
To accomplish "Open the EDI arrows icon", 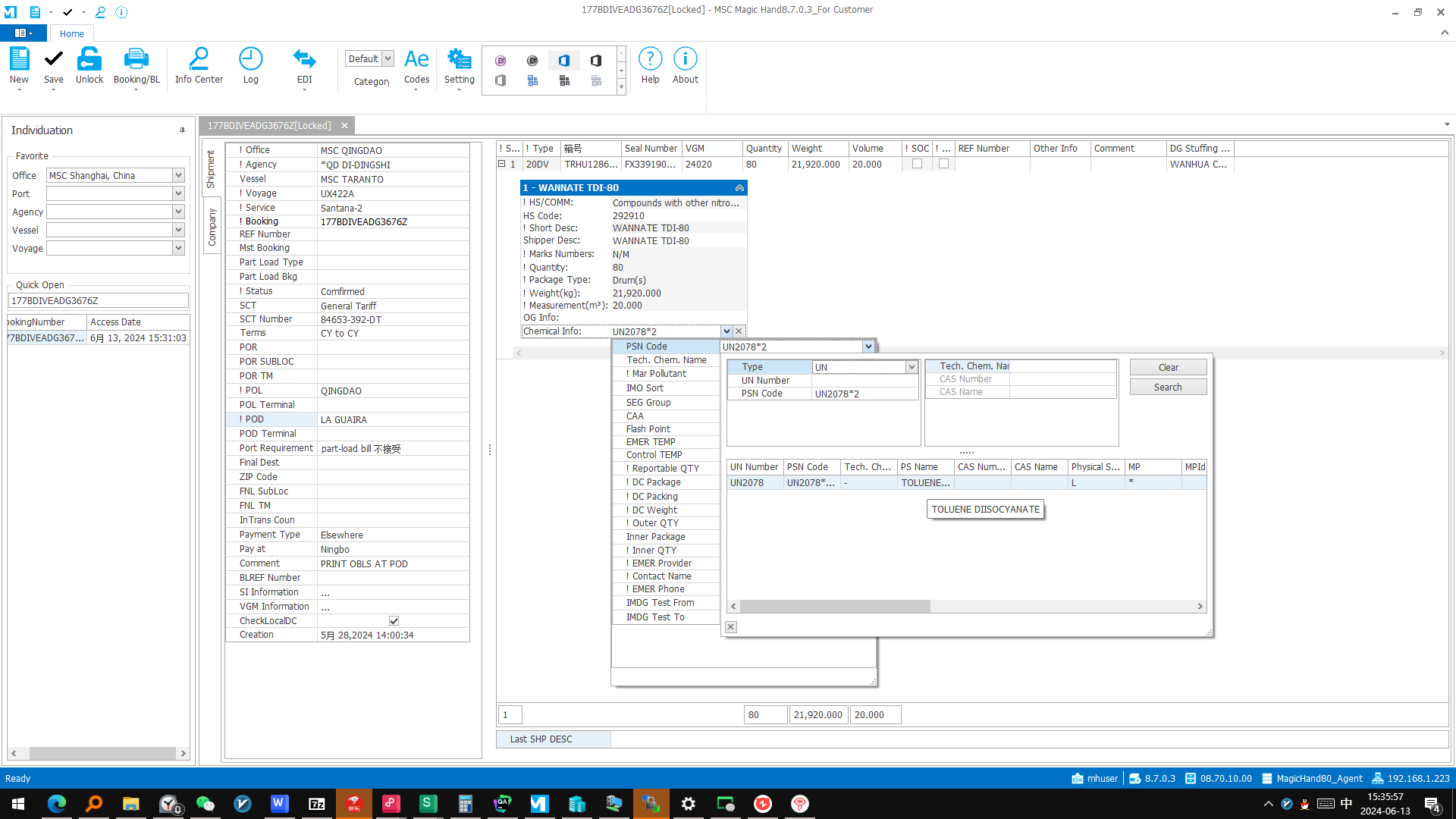I will tap(304, 60).
